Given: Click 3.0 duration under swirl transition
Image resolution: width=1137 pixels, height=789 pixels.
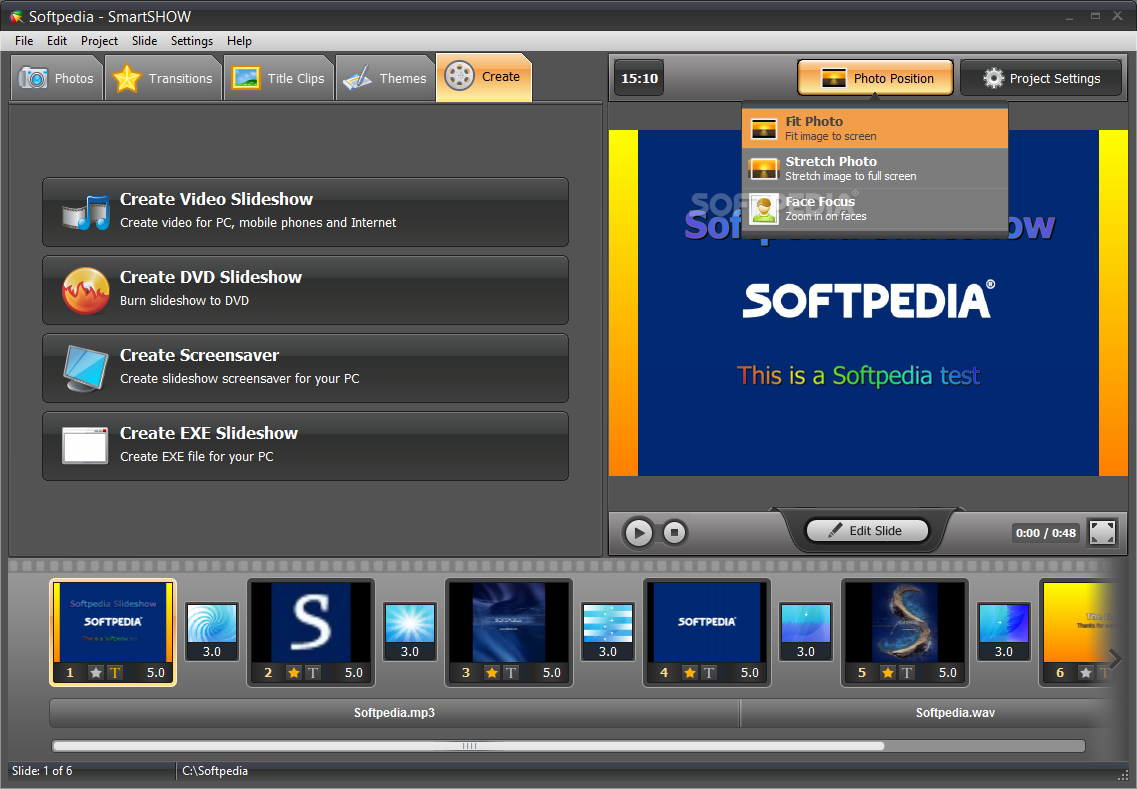Looking at the screenshot, I should (x=212, y=651).
